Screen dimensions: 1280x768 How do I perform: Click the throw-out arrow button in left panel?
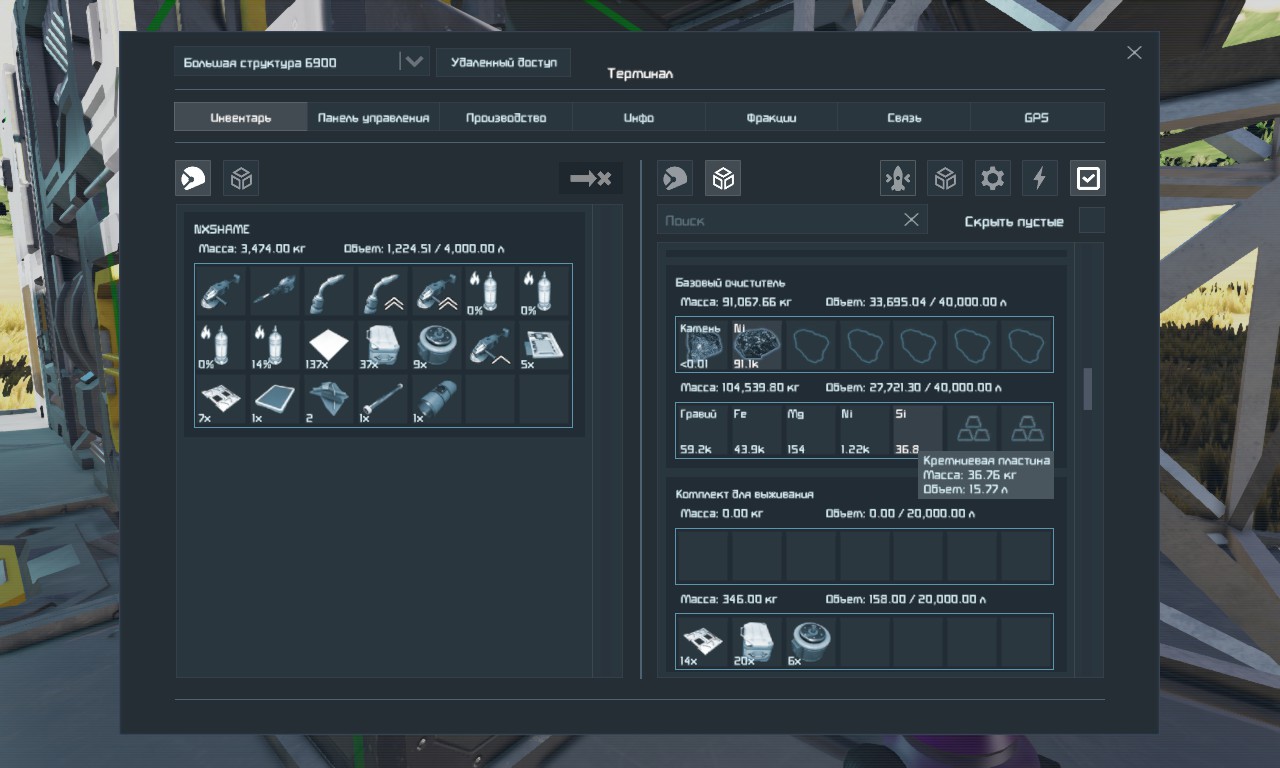[590, 178]
